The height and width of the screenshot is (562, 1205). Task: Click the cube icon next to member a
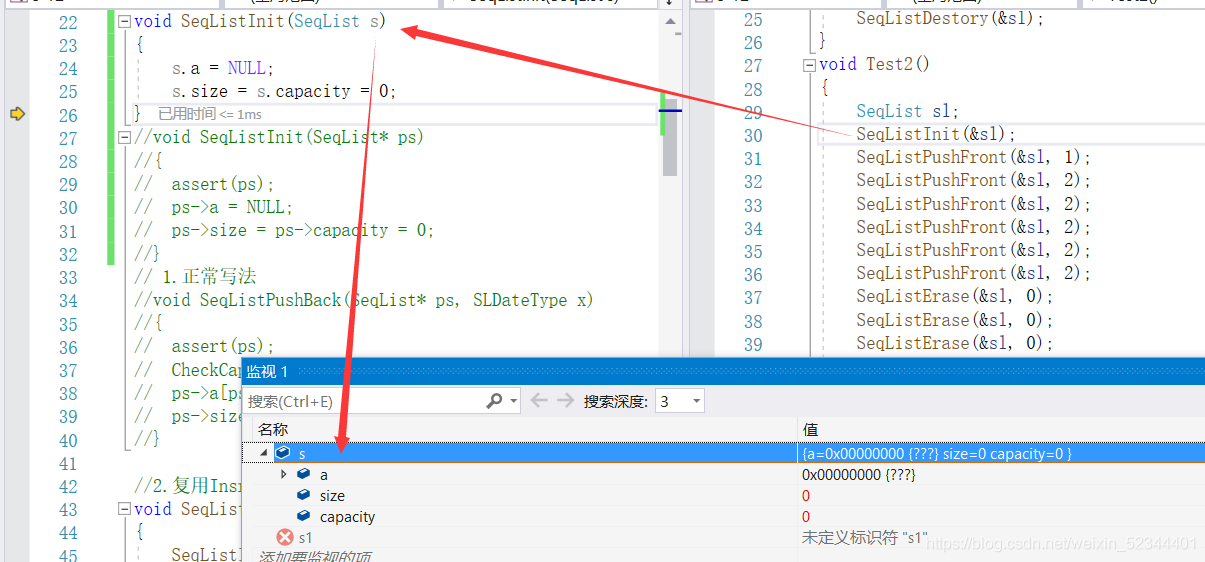(x=303, y=475)
